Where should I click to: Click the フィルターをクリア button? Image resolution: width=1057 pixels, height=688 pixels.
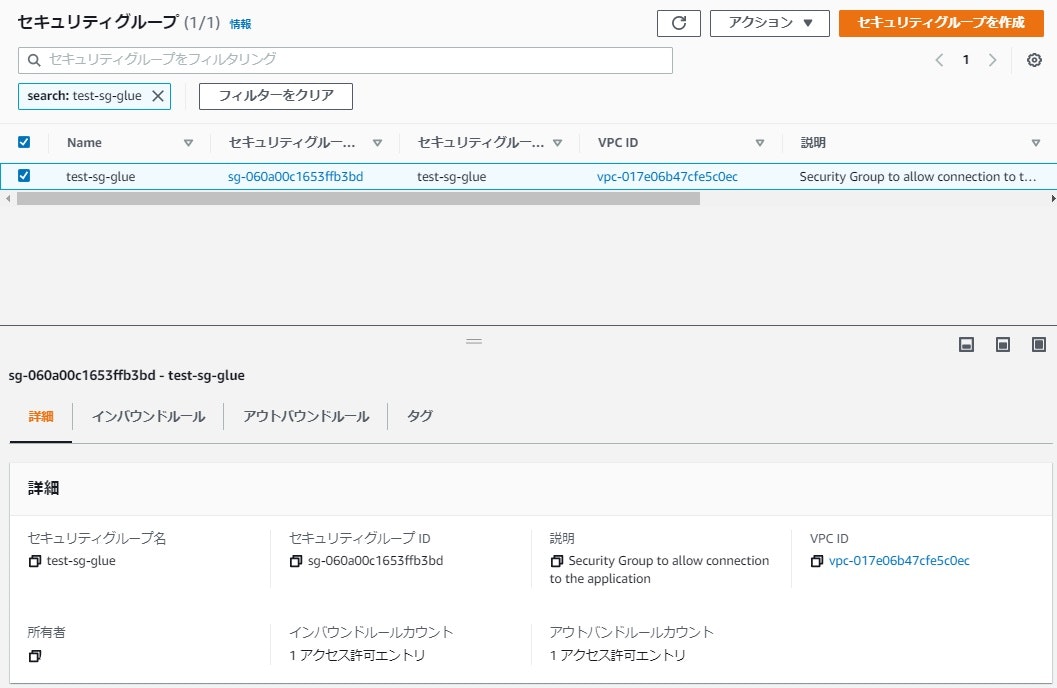[276, 96]
